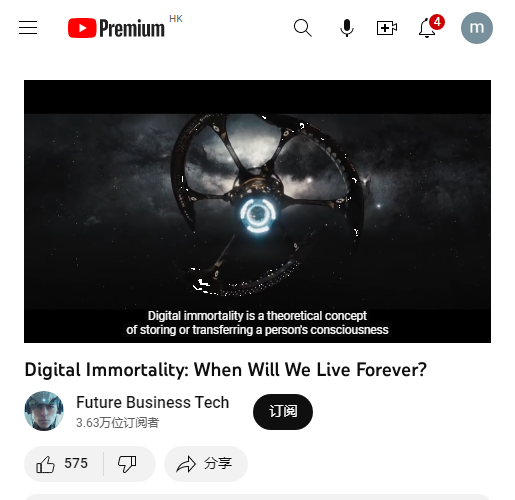Click the HK country code label
Image resolution: width=515 pixels, height=500 pixels.
tap(176, 19)
